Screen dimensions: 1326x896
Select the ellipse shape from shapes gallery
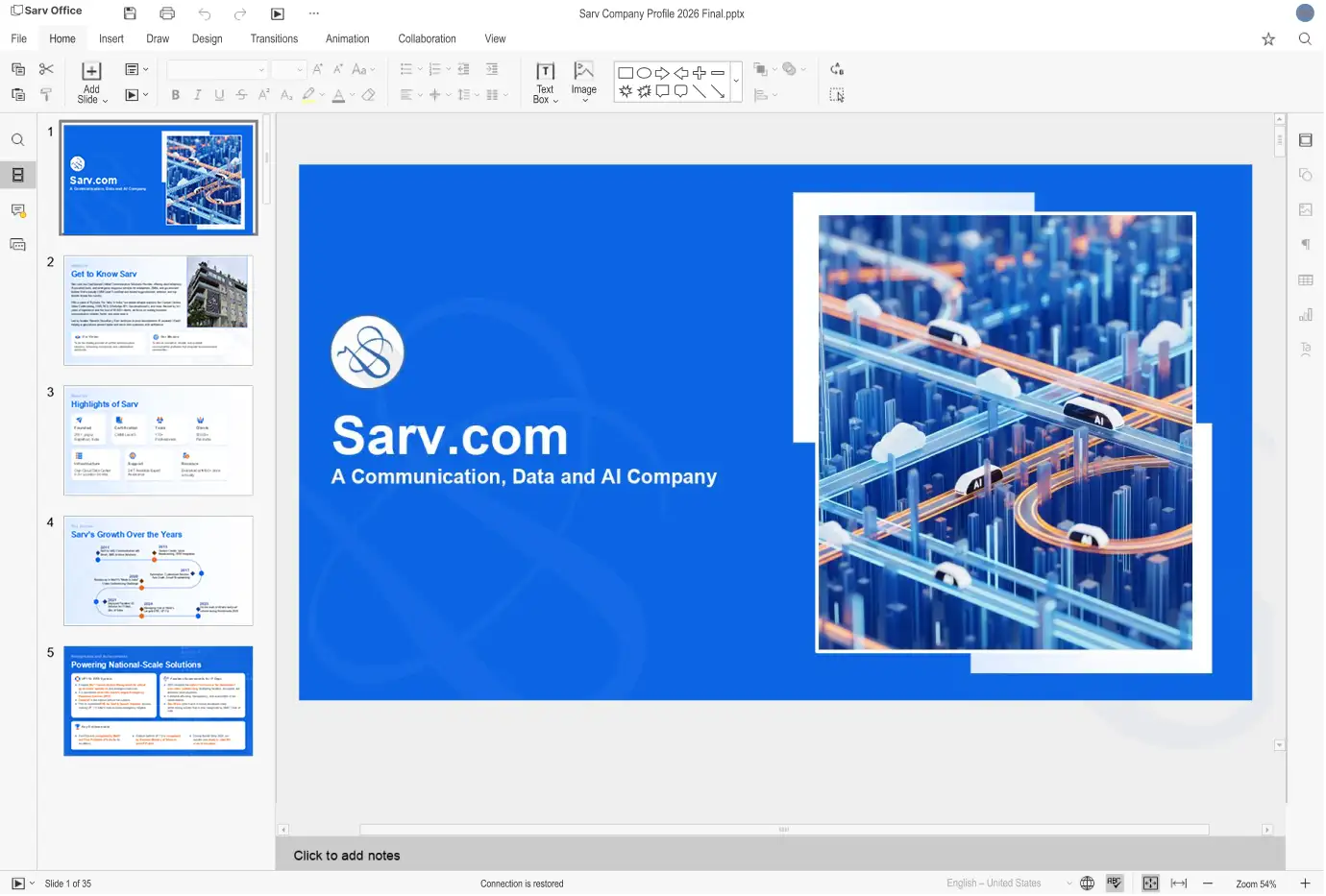tap(644, 73)
